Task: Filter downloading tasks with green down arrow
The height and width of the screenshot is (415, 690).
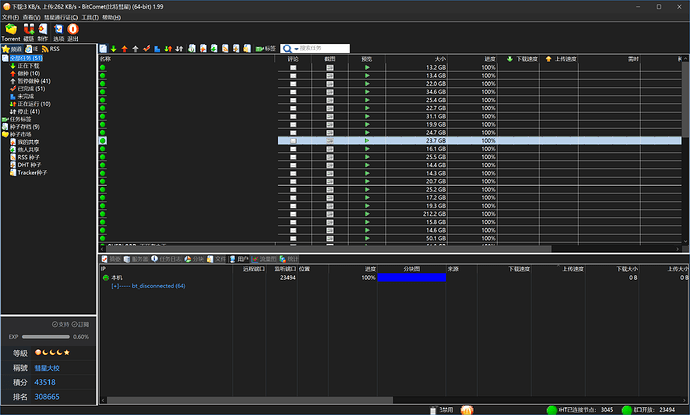Action: 114,48
